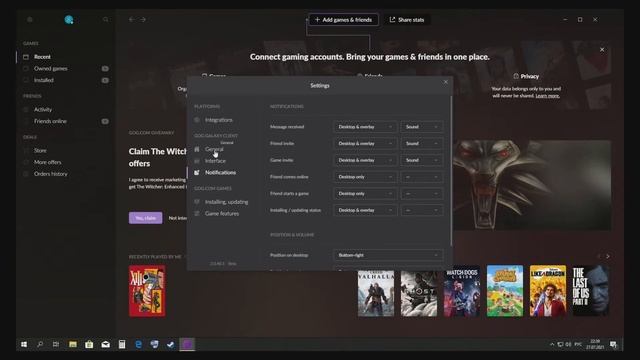Click Add games & friends button
The image size is (640, 360).
[343, 20]
